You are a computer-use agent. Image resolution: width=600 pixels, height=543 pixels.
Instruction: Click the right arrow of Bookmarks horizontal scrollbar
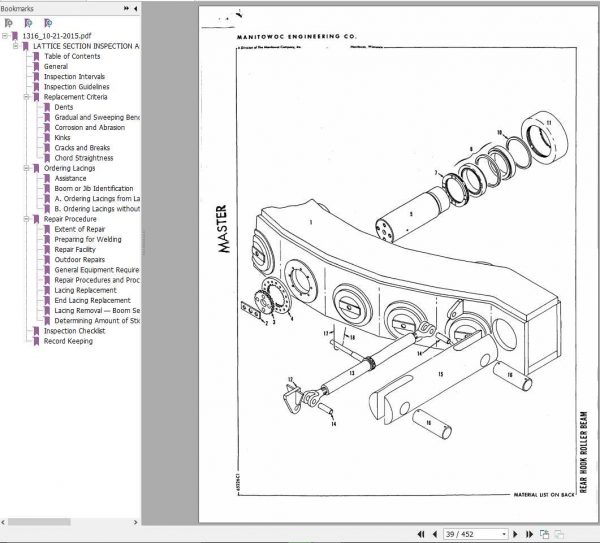(135, 522)
